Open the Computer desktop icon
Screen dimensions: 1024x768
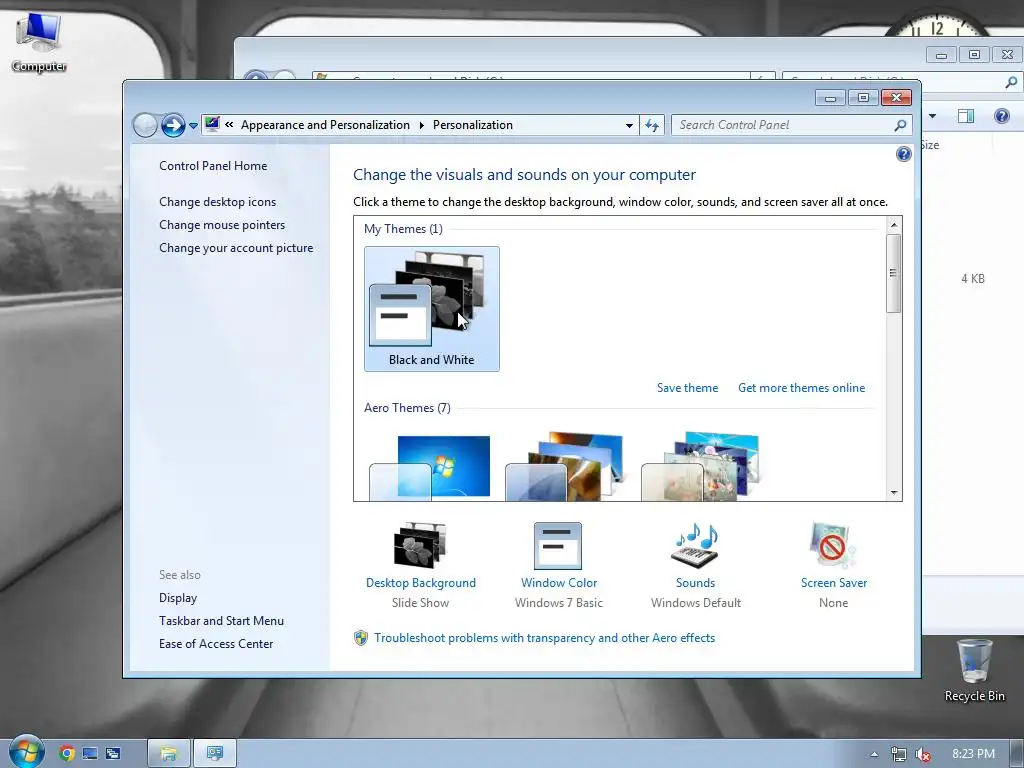click(39, 42)
